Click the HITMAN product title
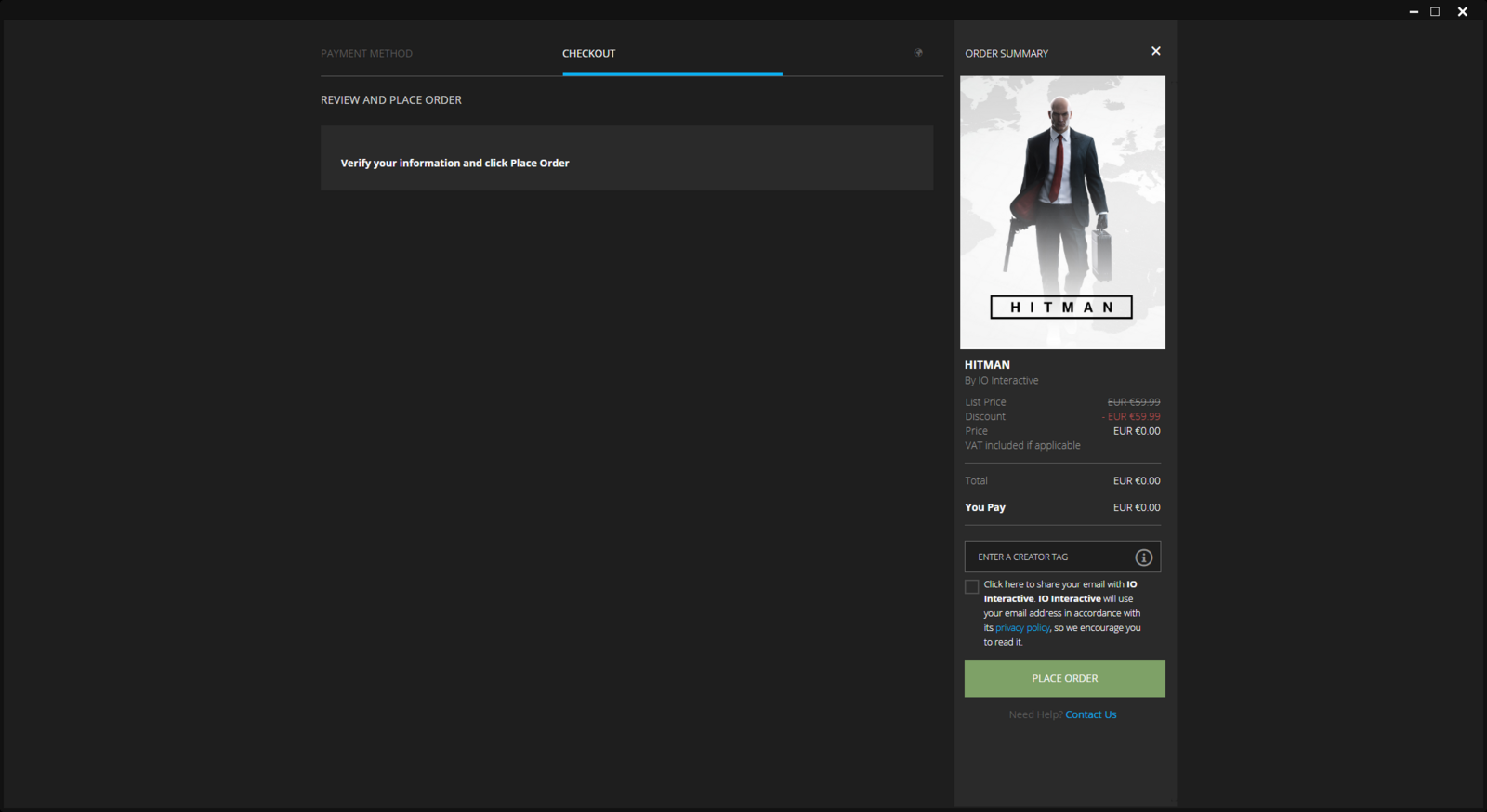1487x812 pixels. coord(987,365)
